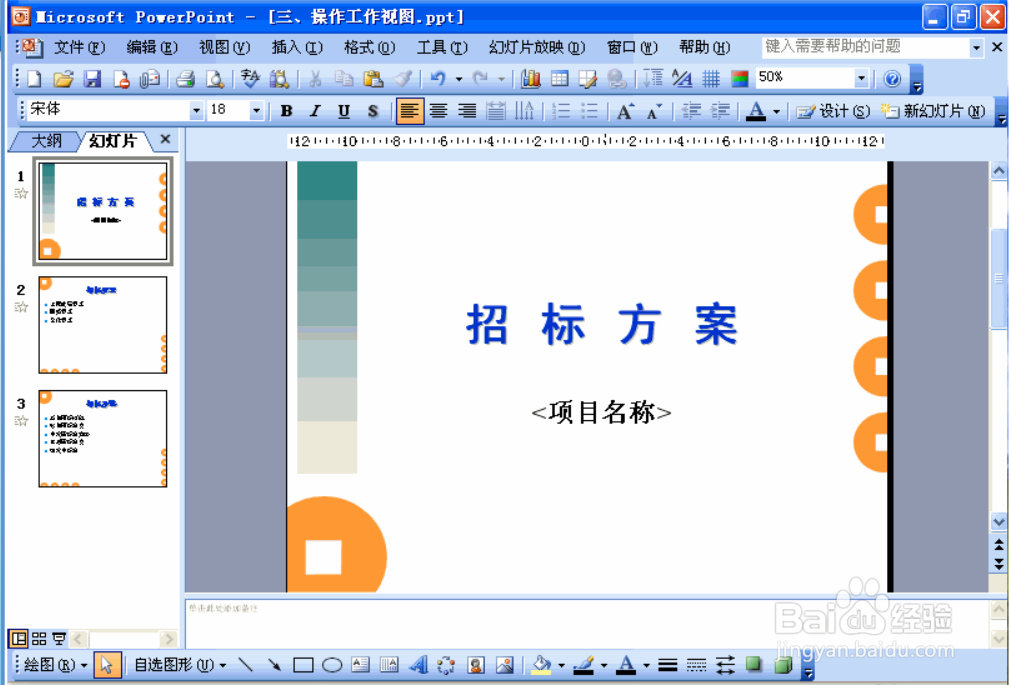Undo the last action

438,79
